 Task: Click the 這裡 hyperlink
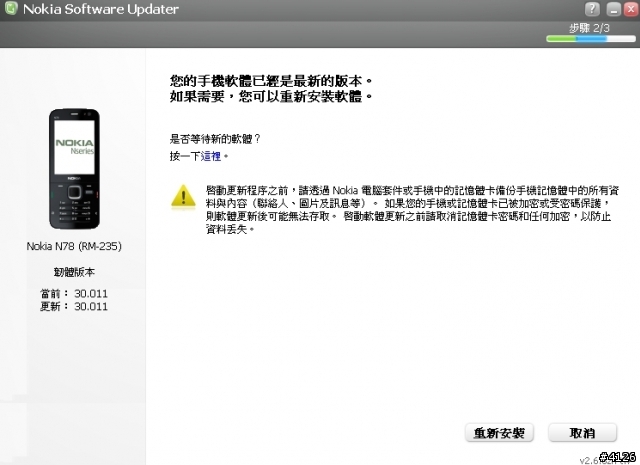[211, 156]
